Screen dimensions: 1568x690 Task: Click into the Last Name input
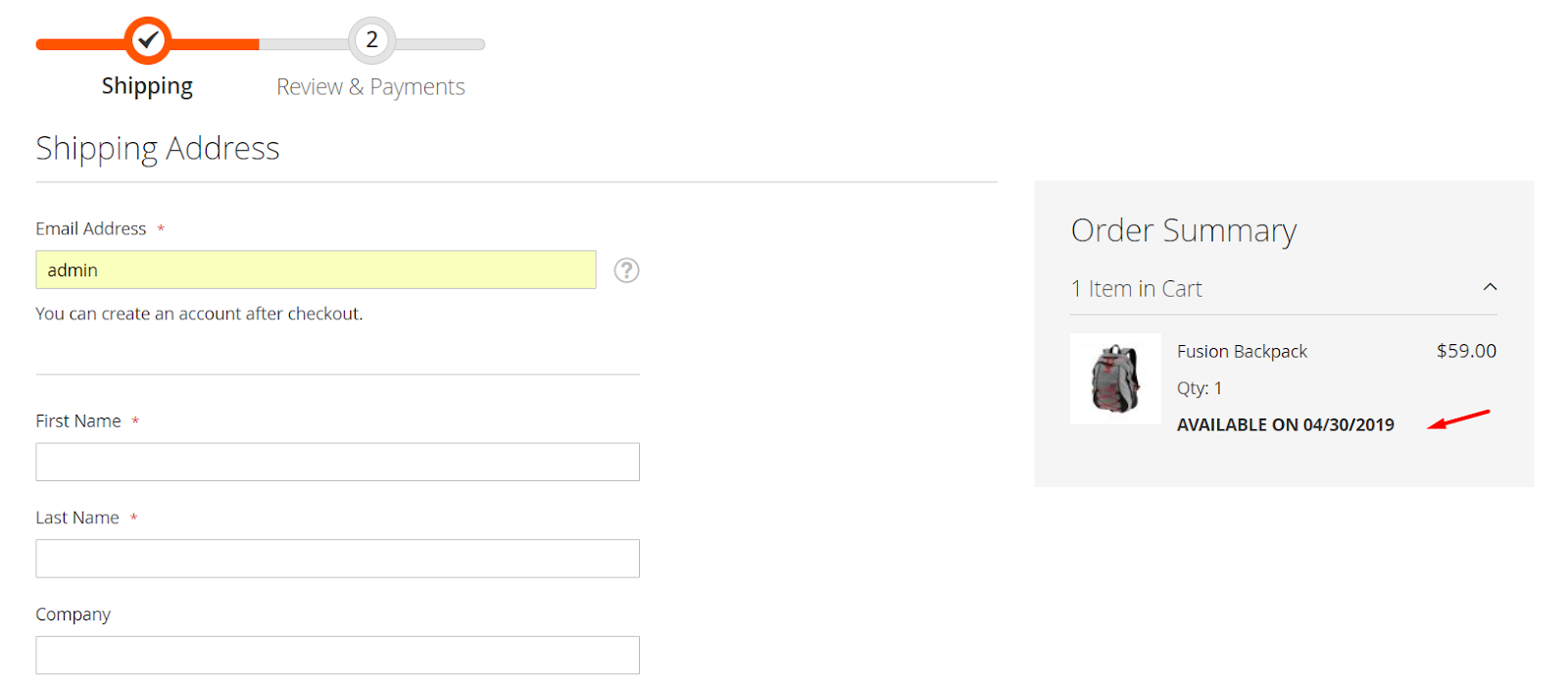(x=337, y=559)
